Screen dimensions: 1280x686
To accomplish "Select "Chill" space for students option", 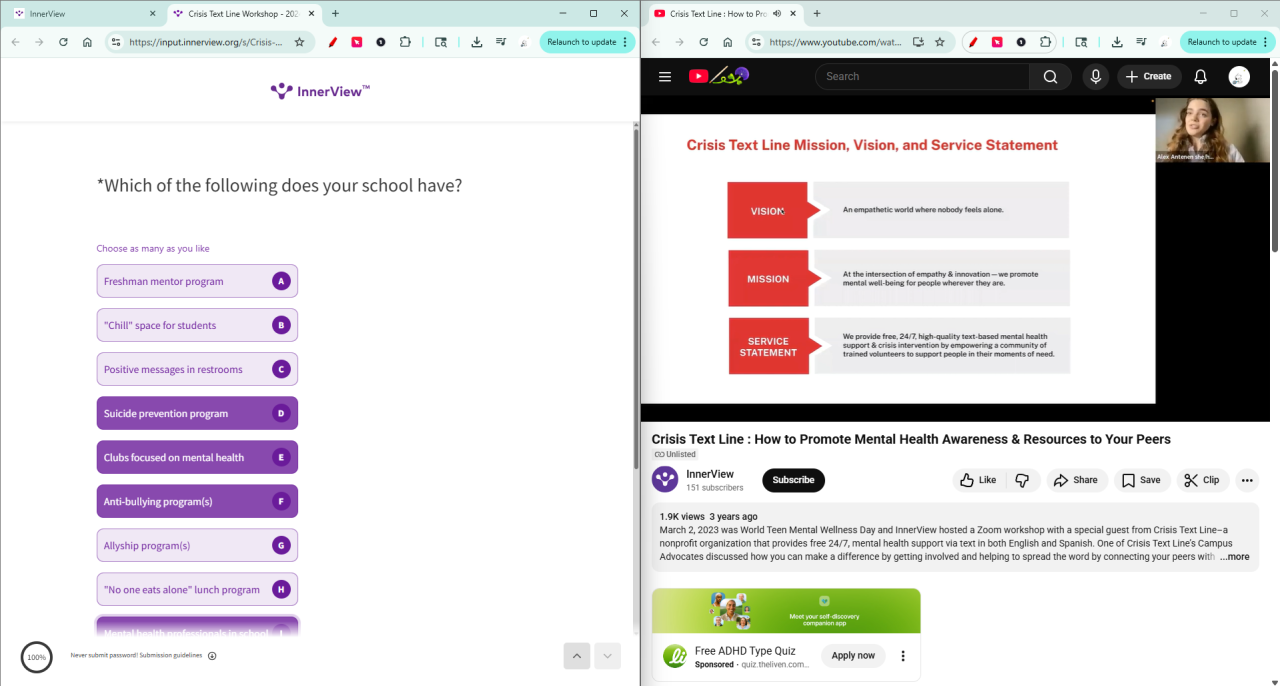I will tap(197, 325).
